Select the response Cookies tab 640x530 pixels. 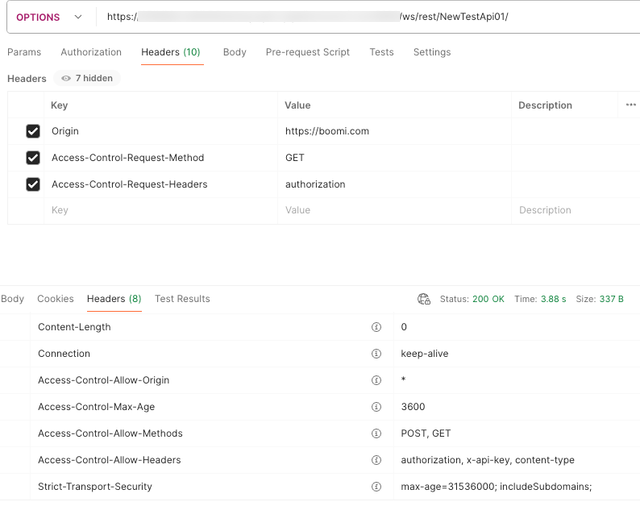[x=55, y=299]
